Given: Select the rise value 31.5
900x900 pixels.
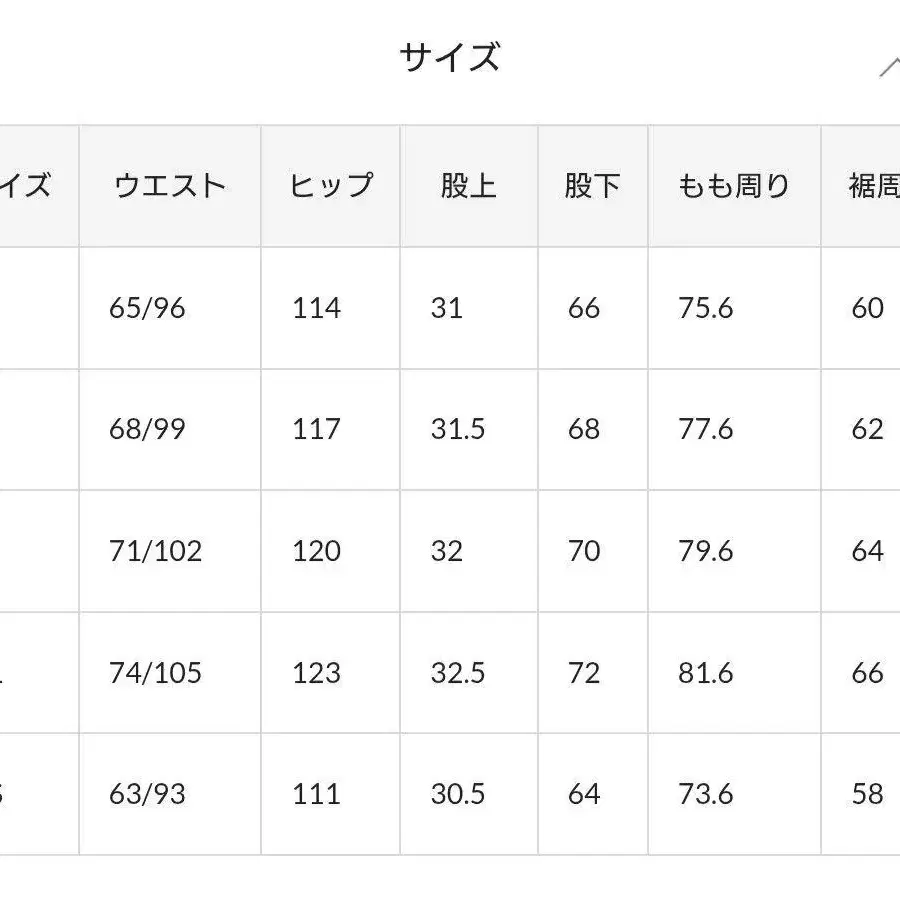Looking at the screenshot, I should click(x=458, y=430).
